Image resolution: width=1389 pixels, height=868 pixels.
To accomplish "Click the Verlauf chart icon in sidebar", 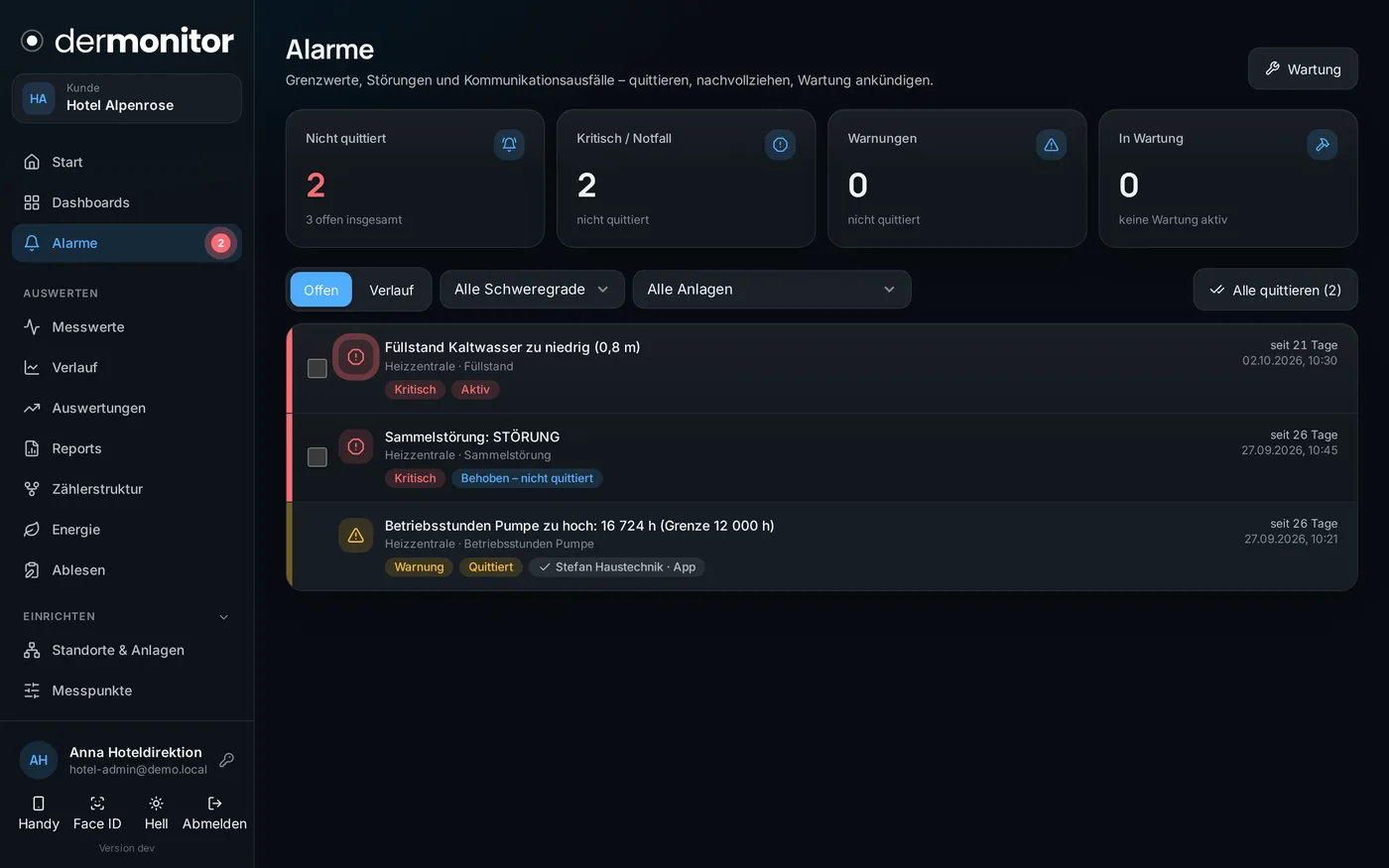I will [32, 367].
